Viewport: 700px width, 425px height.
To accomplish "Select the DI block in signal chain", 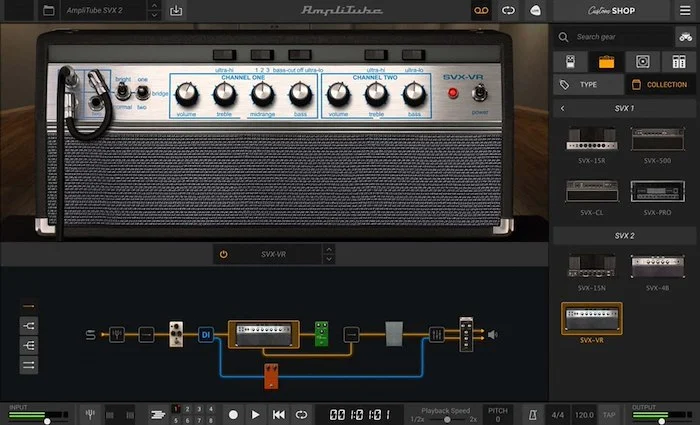I will pos(205,334).
